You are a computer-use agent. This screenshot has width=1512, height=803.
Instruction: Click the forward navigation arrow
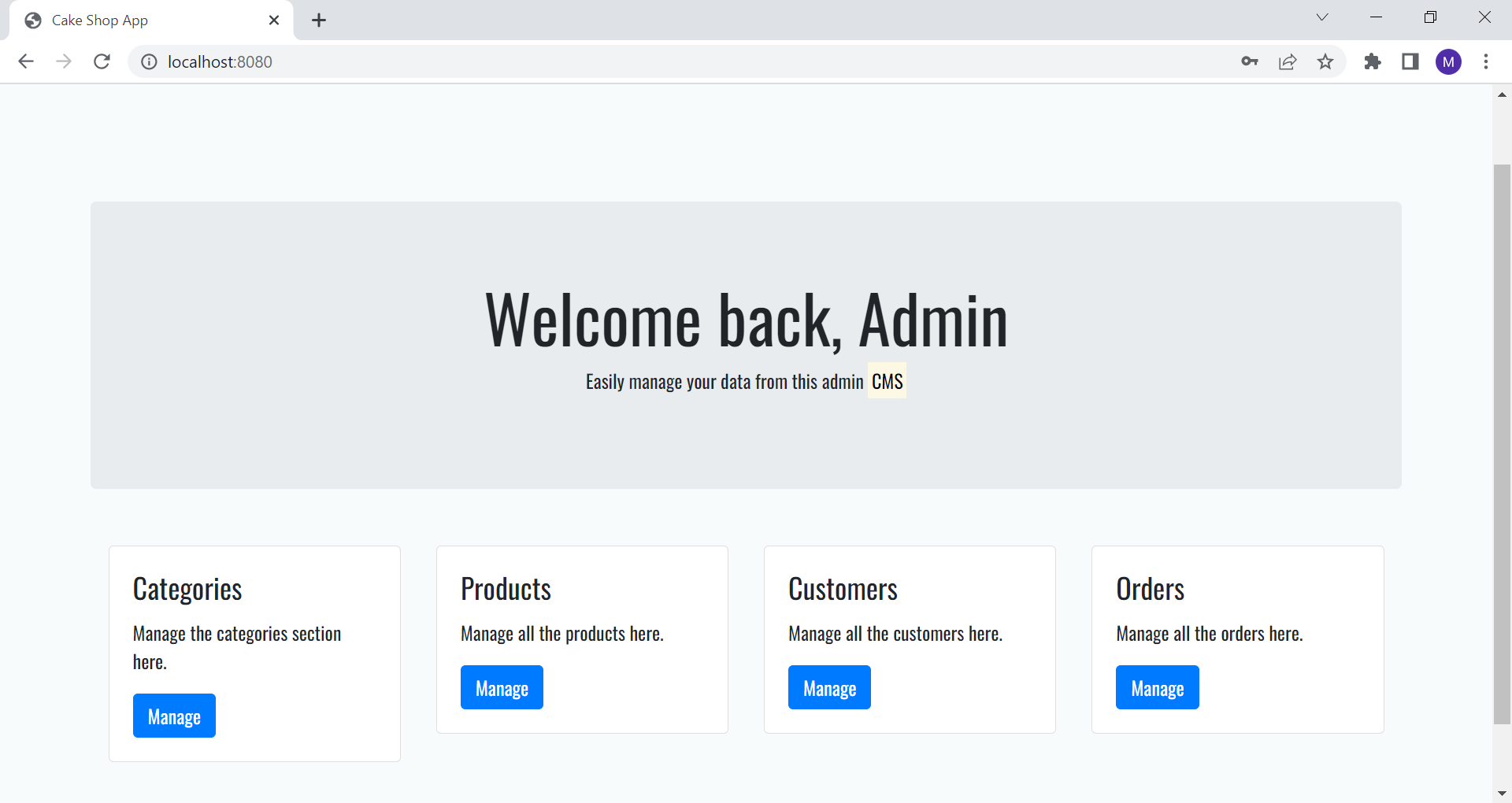point(64,61)
